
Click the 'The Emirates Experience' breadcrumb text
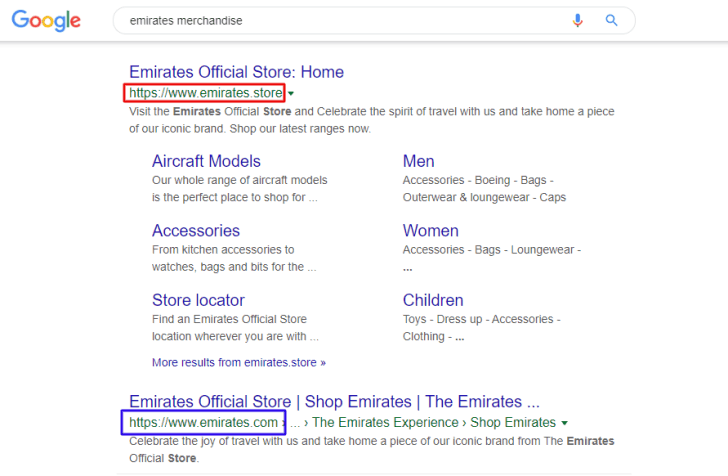point(385,422)
